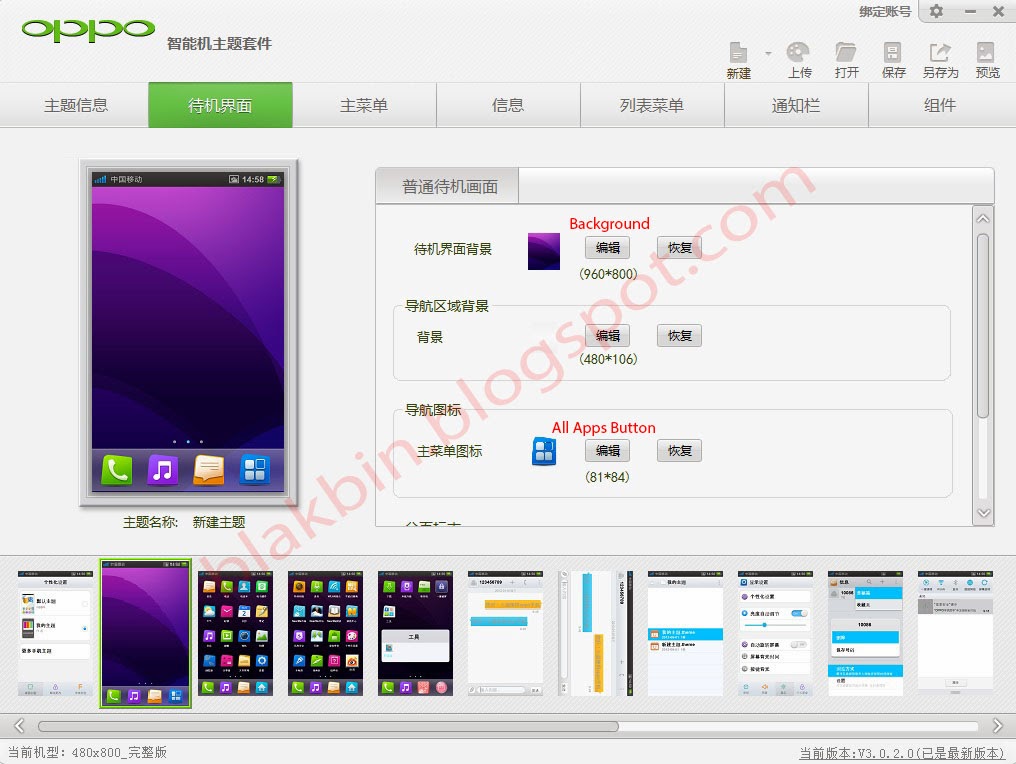
Task: Click the settings panel scroll-down arrow
Action: click(x=983, y=513)
